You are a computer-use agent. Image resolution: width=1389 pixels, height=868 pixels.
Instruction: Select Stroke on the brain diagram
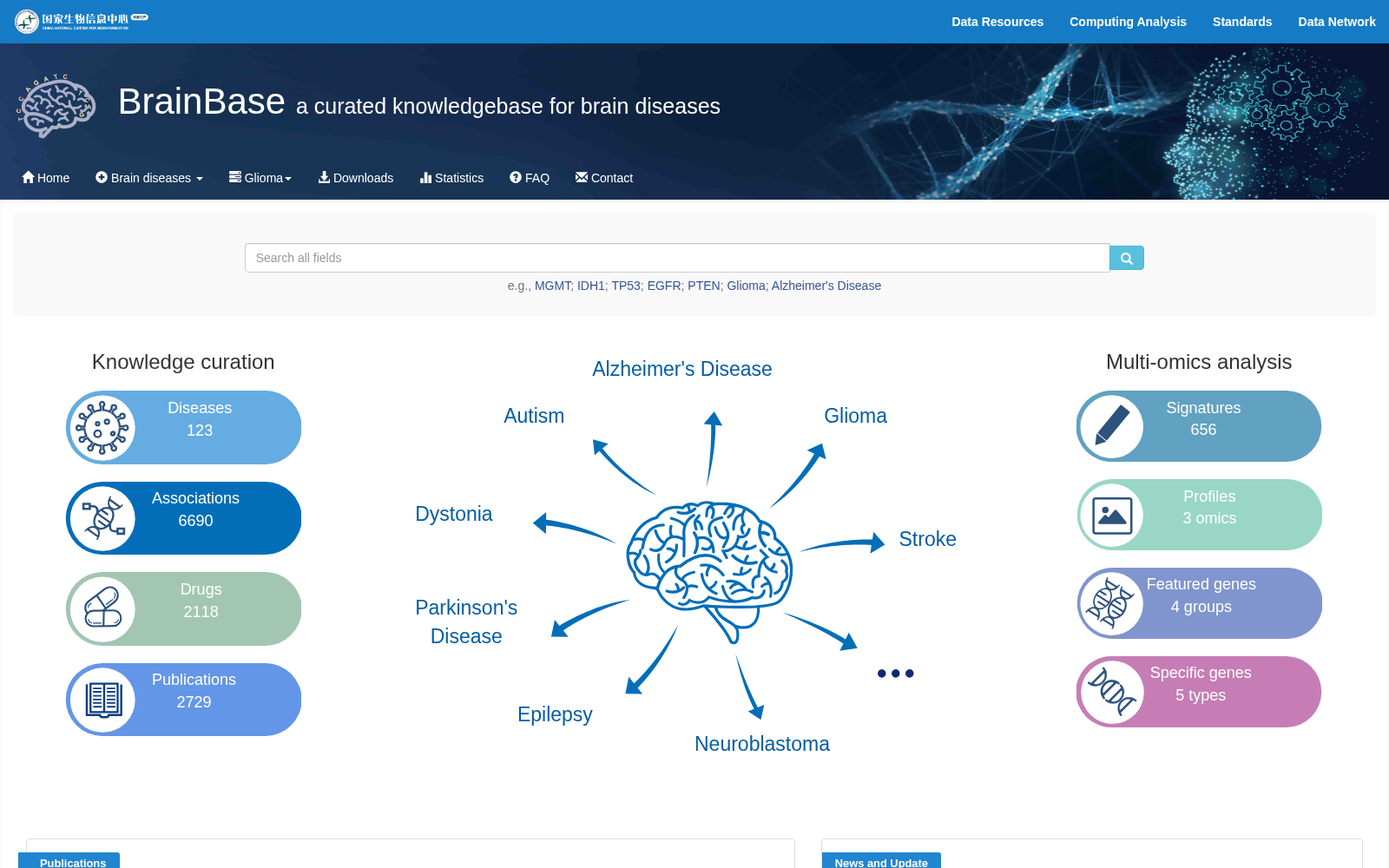927,539
